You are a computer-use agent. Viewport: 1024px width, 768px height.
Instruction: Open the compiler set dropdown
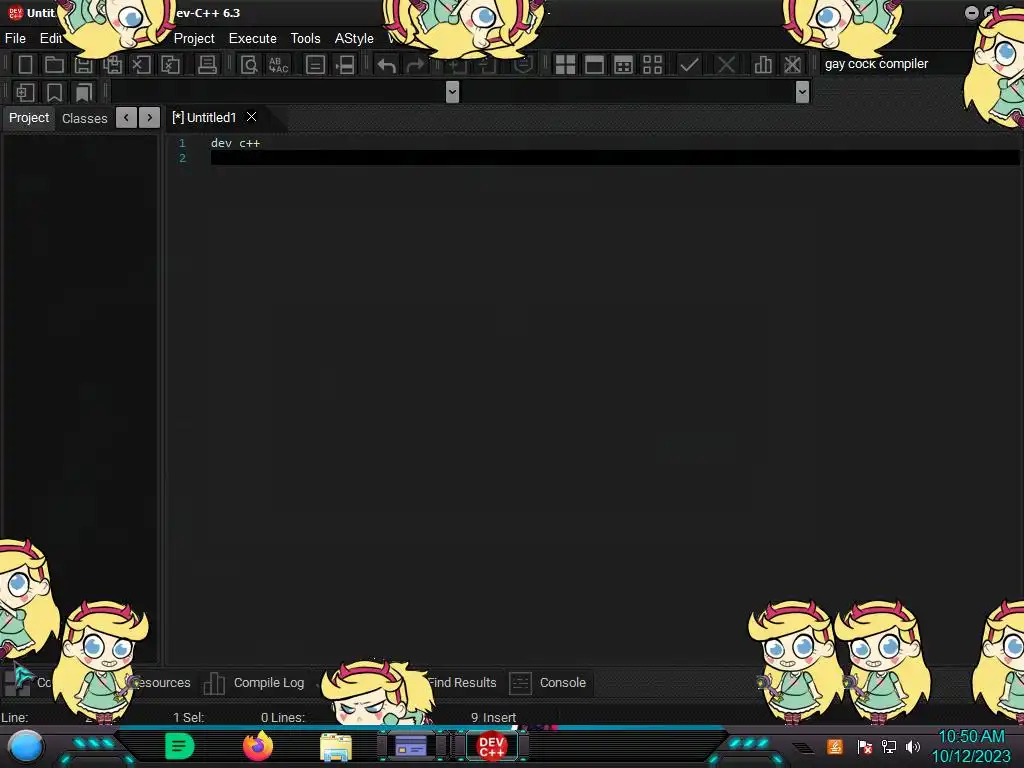pos(893,63)
